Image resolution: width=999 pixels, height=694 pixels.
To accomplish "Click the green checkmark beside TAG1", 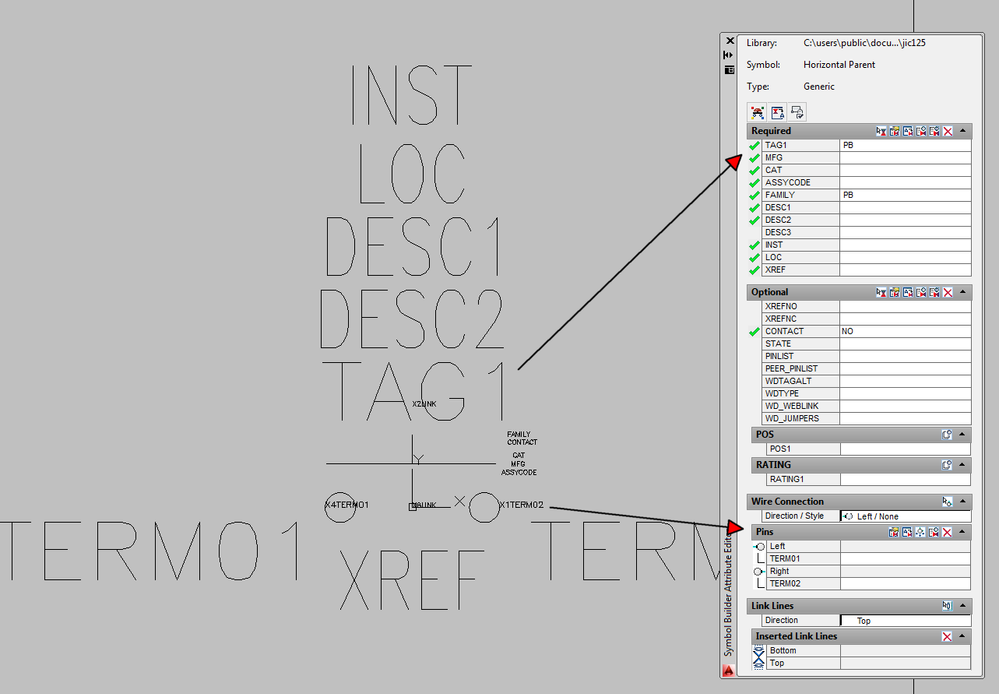I will coord(754,145).
